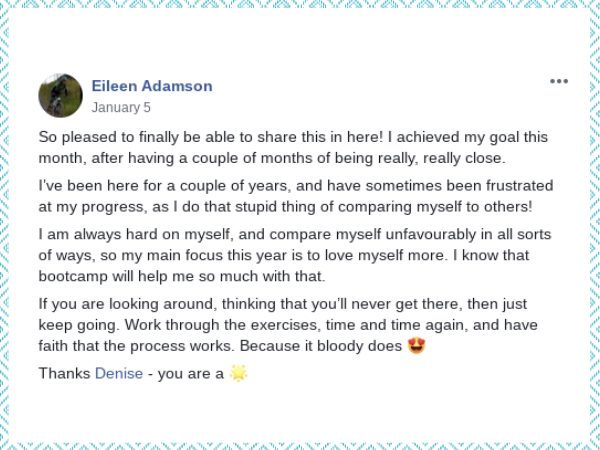Click the text "you are a" after Denise

(x=191, y=374)
